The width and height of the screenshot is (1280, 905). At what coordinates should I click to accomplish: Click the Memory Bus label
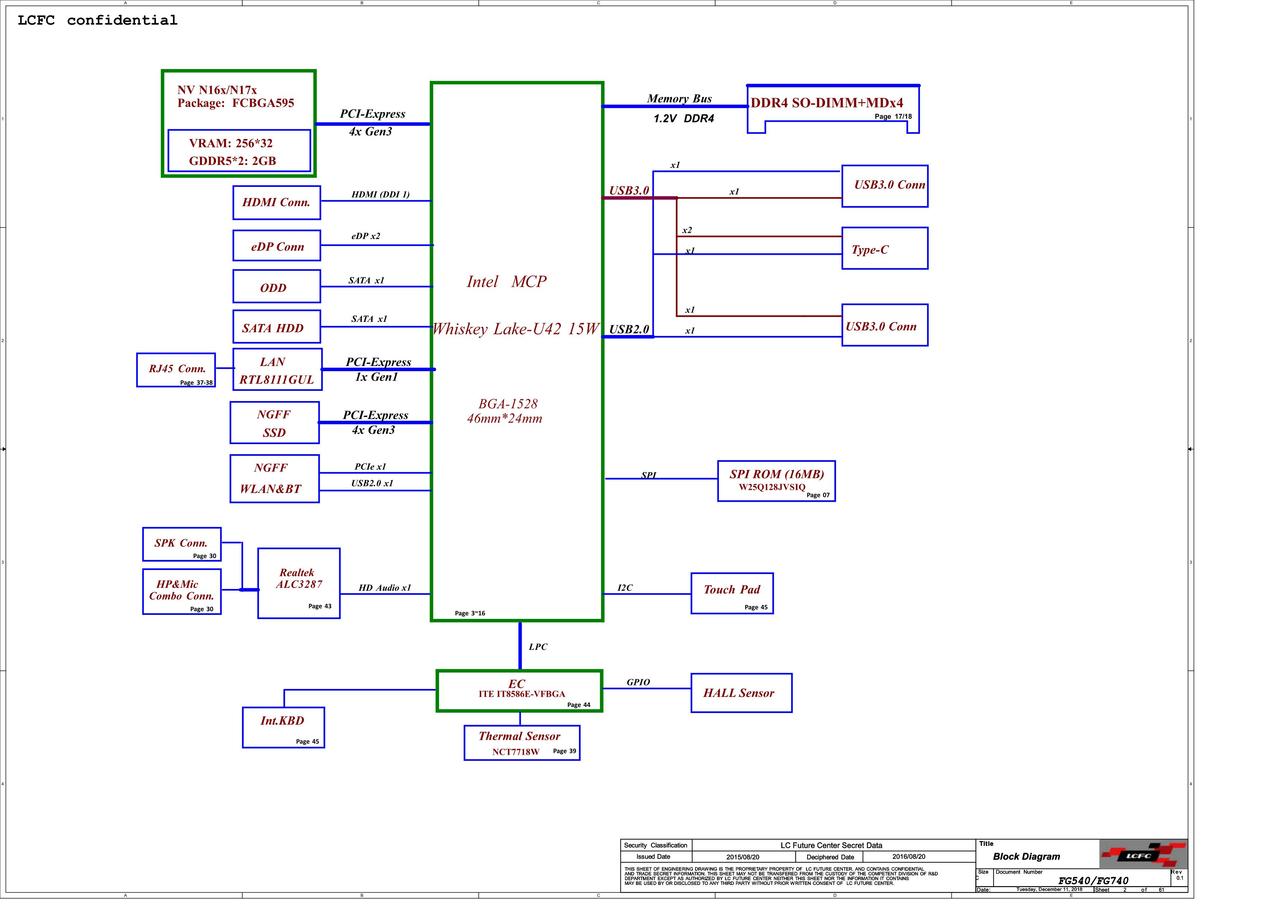point(679,98)
